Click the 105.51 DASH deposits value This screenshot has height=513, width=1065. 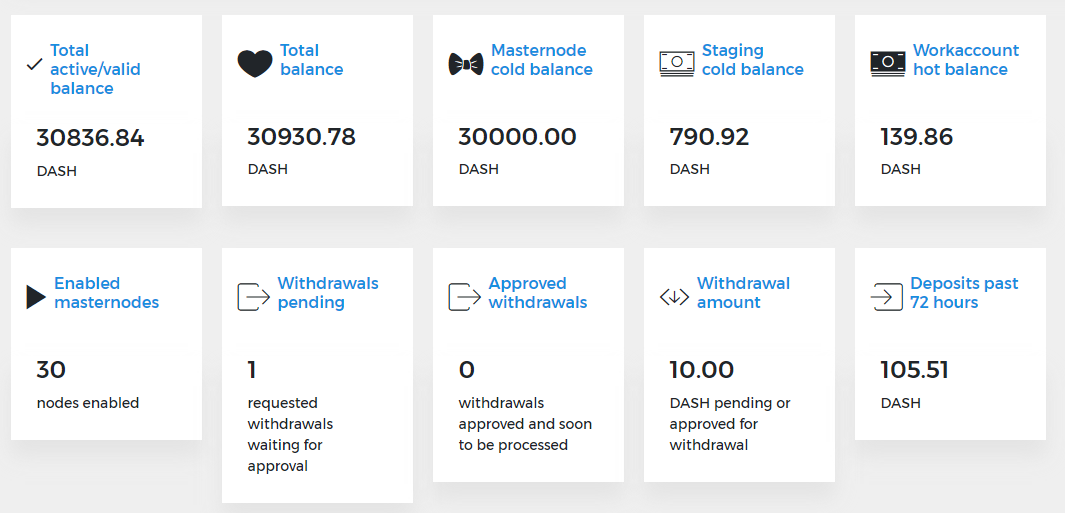tap(914, 370)
